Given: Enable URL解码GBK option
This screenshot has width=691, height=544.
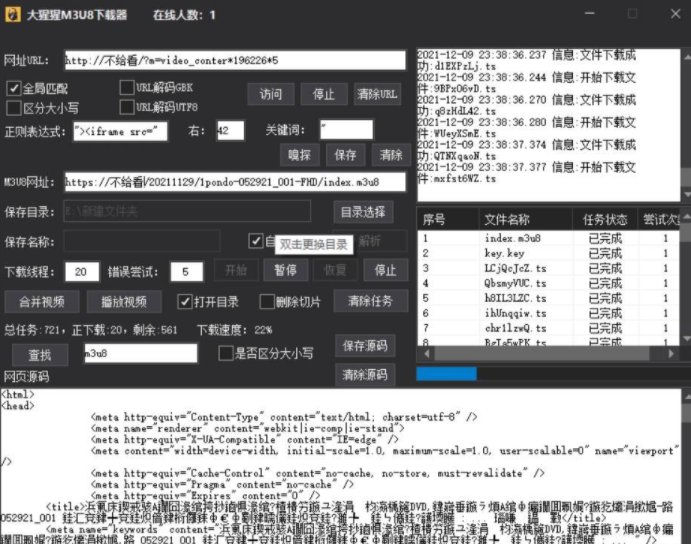Looking at the screenshot, I should 127,88.
